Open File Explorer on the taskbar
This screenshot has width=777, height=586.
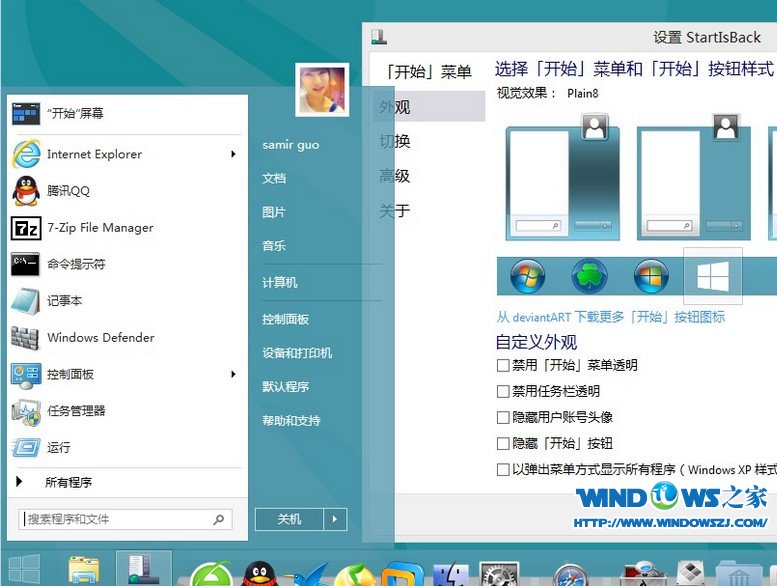[84, 570]
